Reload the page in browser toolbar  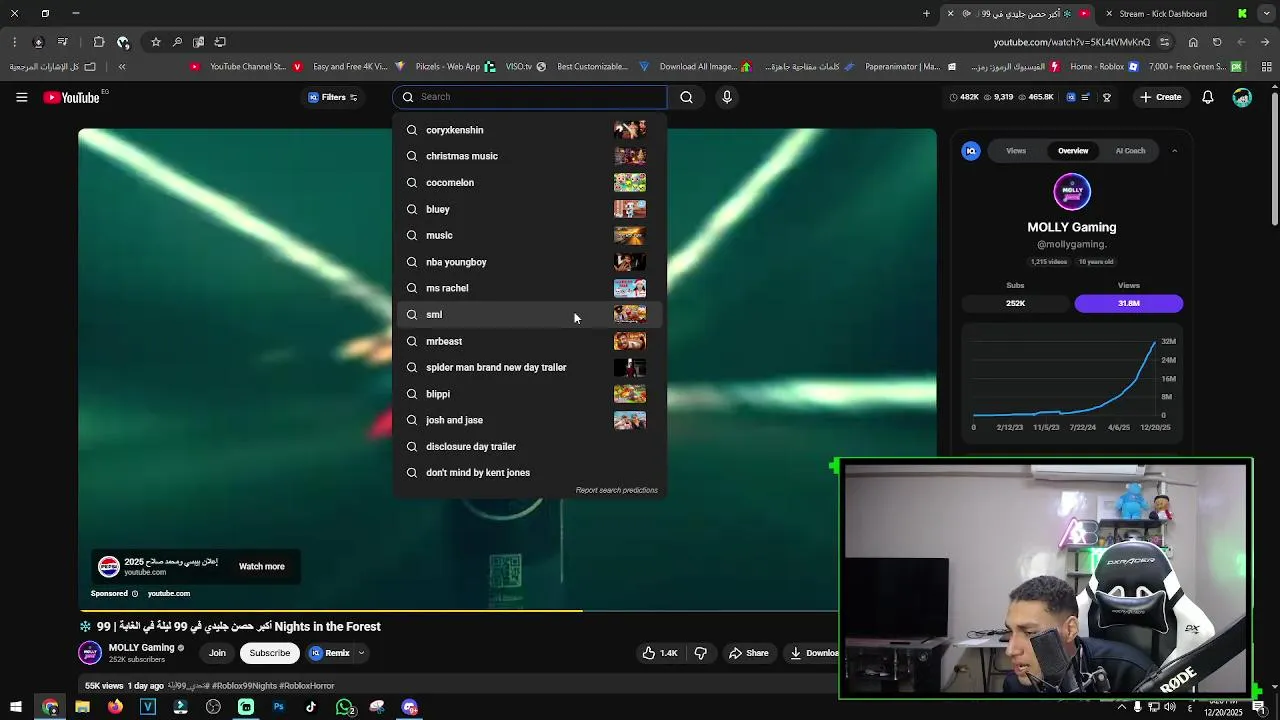tap(1217, 42)
